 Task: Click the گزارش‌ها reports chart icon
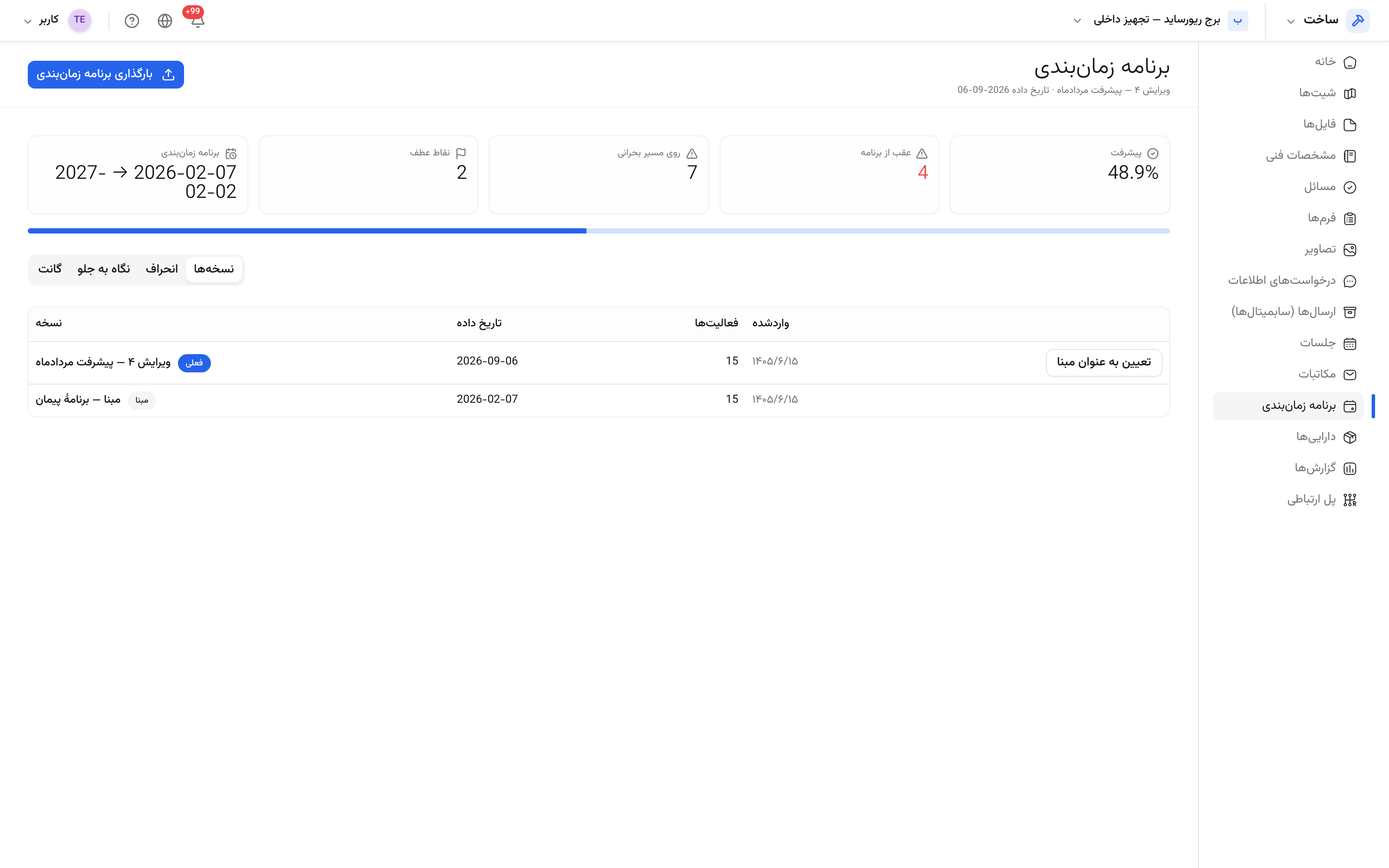coord(1350,468)
